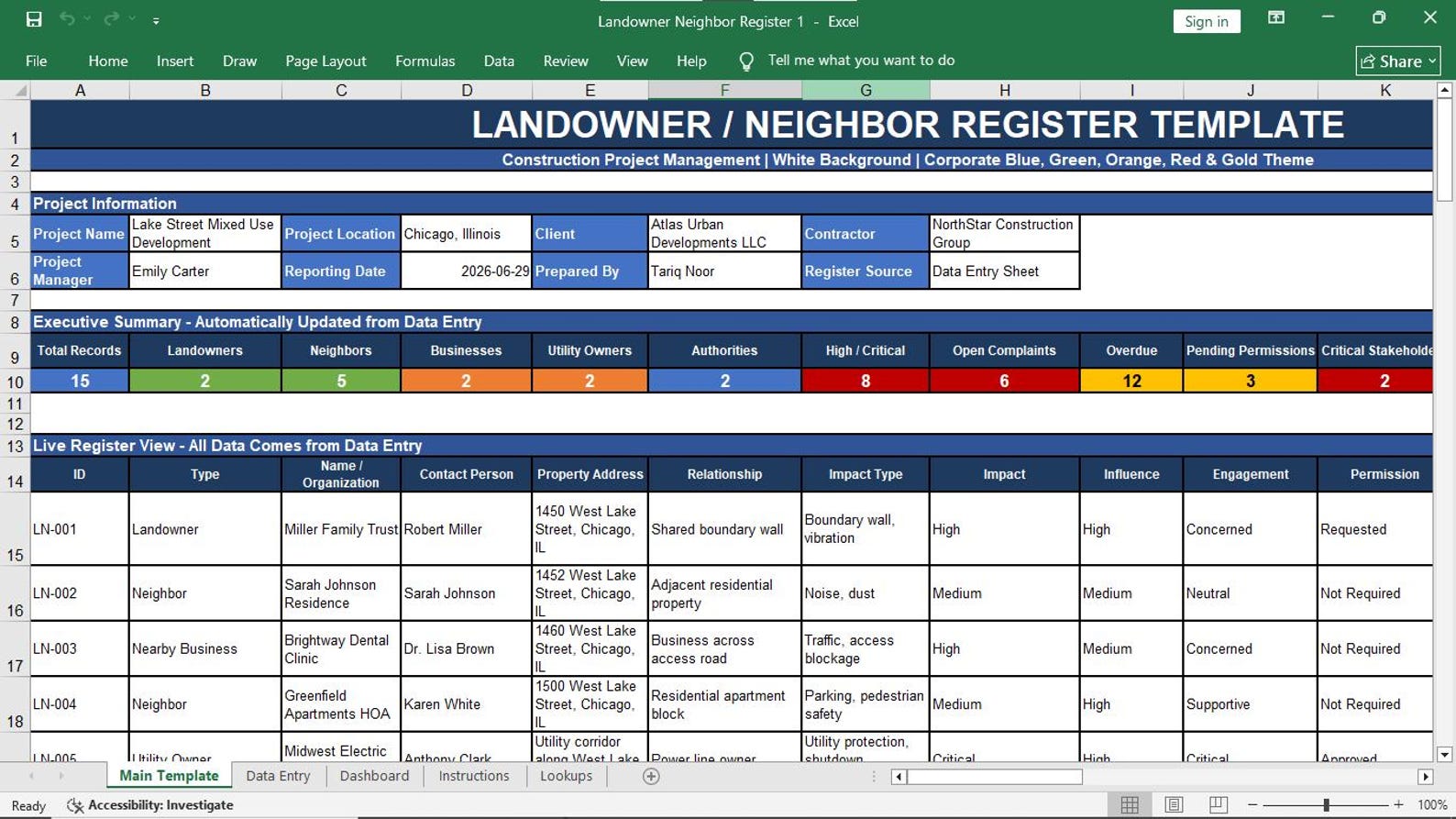
Task: Click the Undo arrow icon
Action: point(67,19)
